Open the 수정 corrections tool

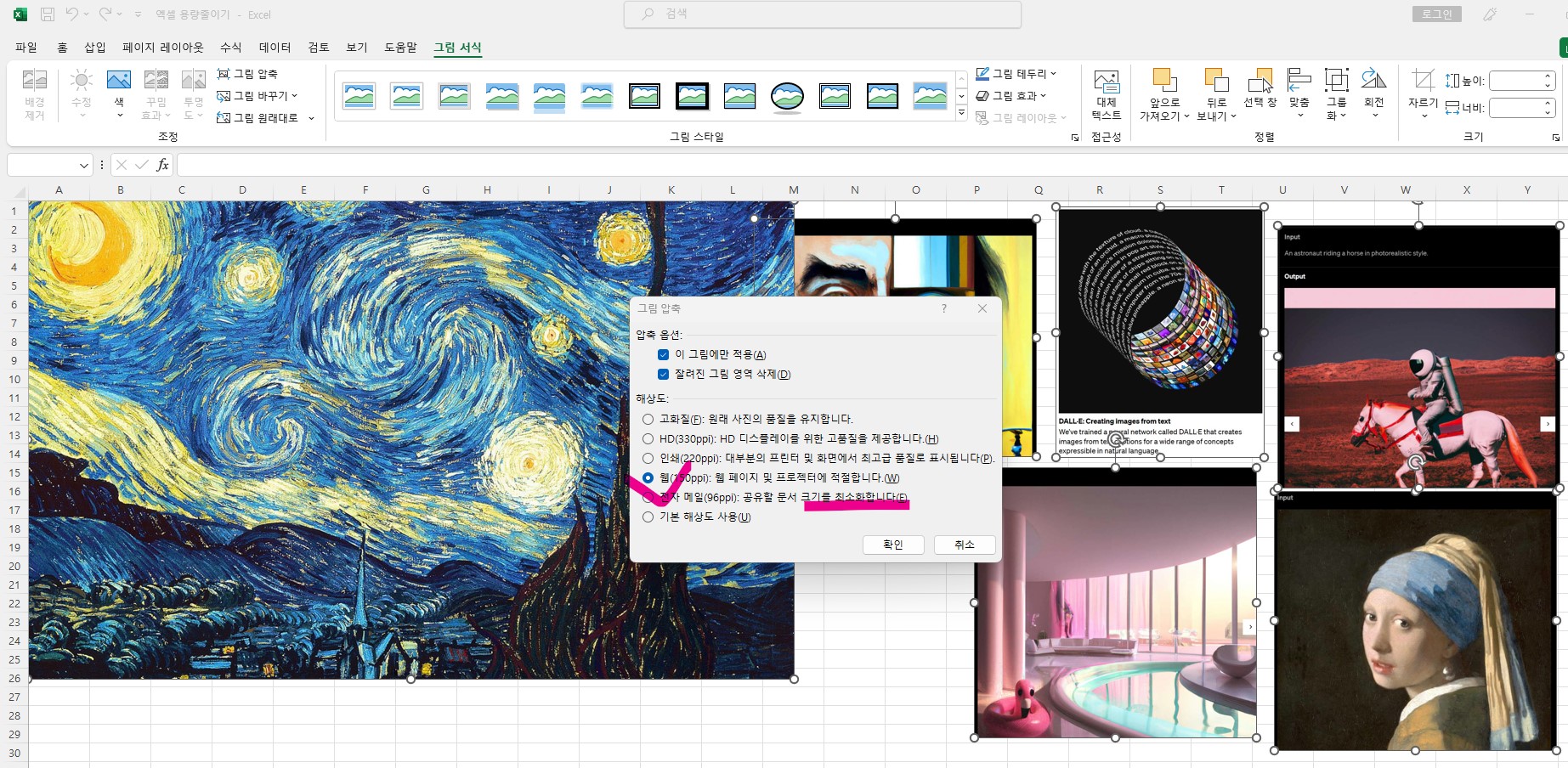click(x=82, y=94)
